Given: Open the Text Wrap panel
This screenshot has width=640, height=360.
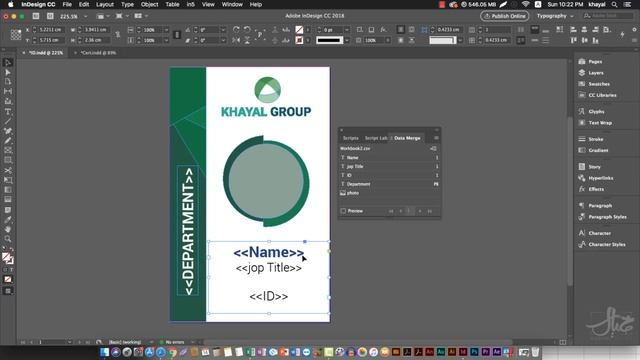Looking at the screenshot, I should pos(595,122).
